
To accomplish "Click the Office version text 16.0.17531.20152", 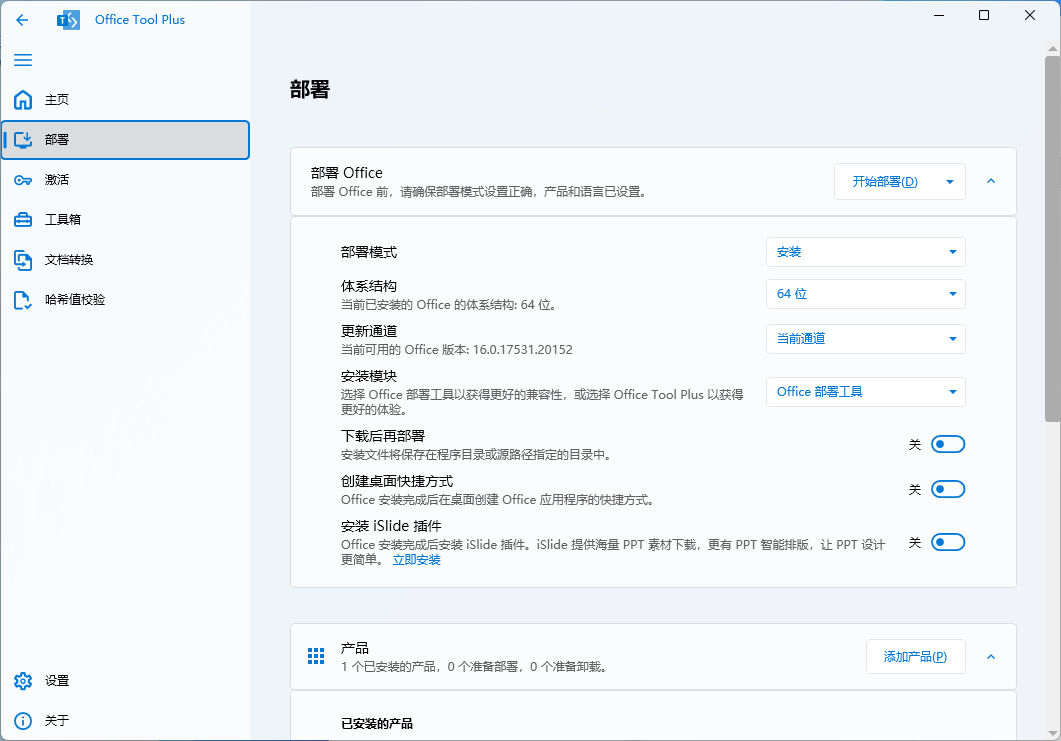I will tap(522, 350).
